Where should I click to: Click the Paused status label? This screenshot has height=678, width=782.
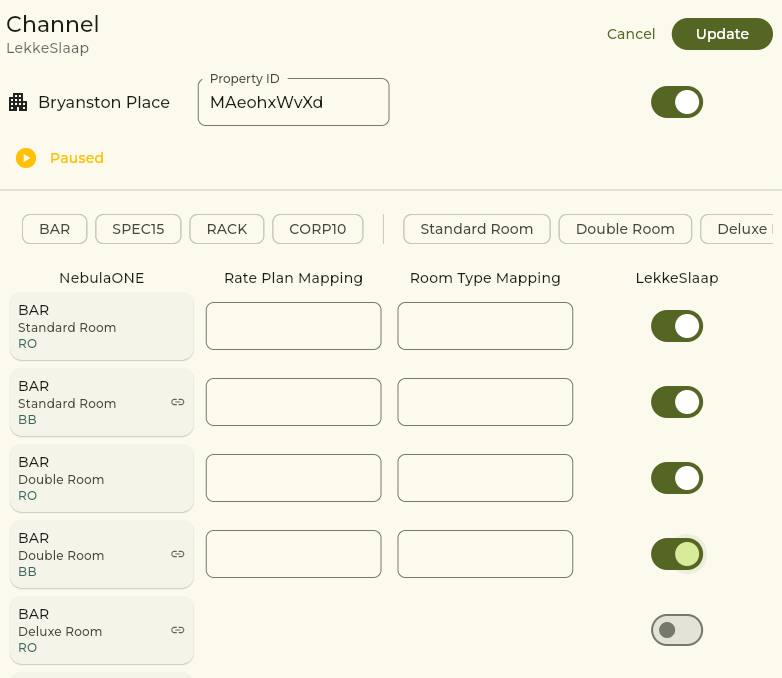pyautogui.click(x=77, y=158)
